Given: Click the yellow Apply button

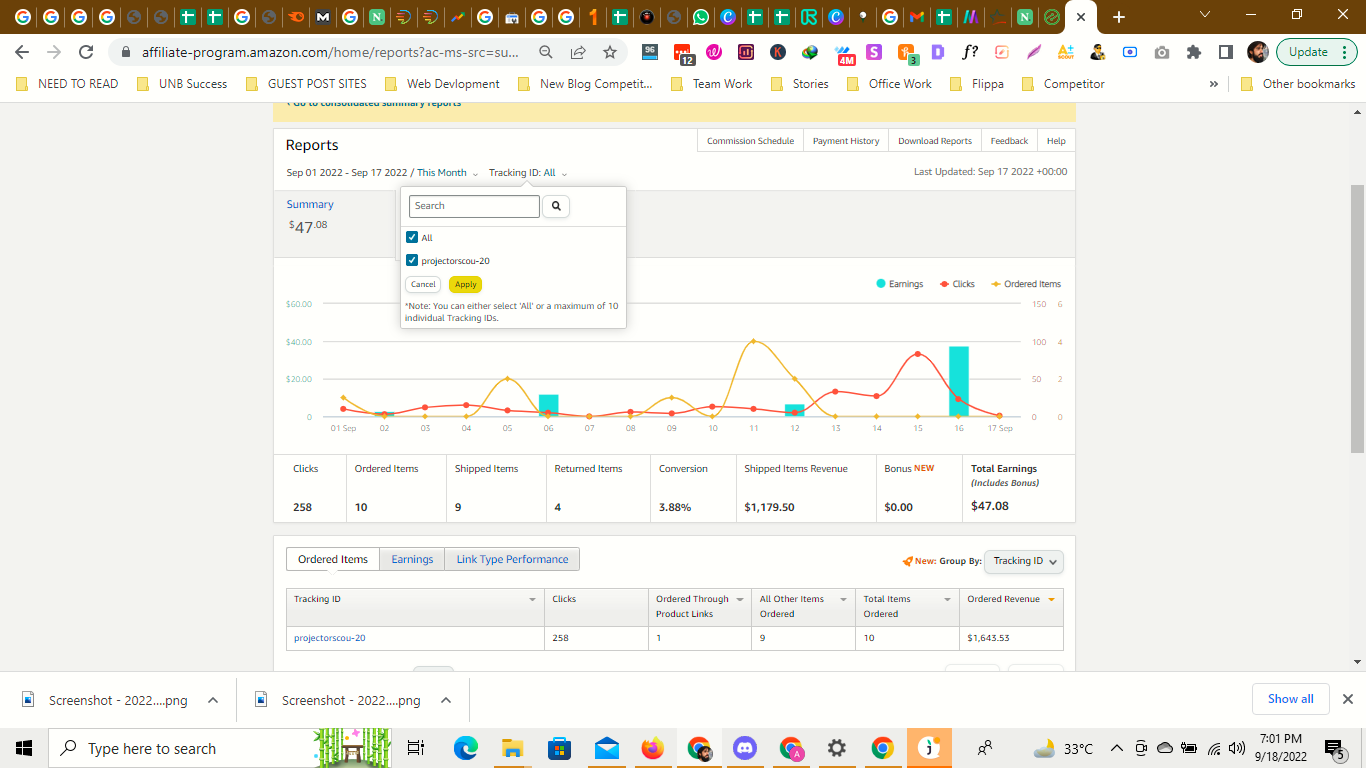Looking at the screenshot, I should click(466, 284).
